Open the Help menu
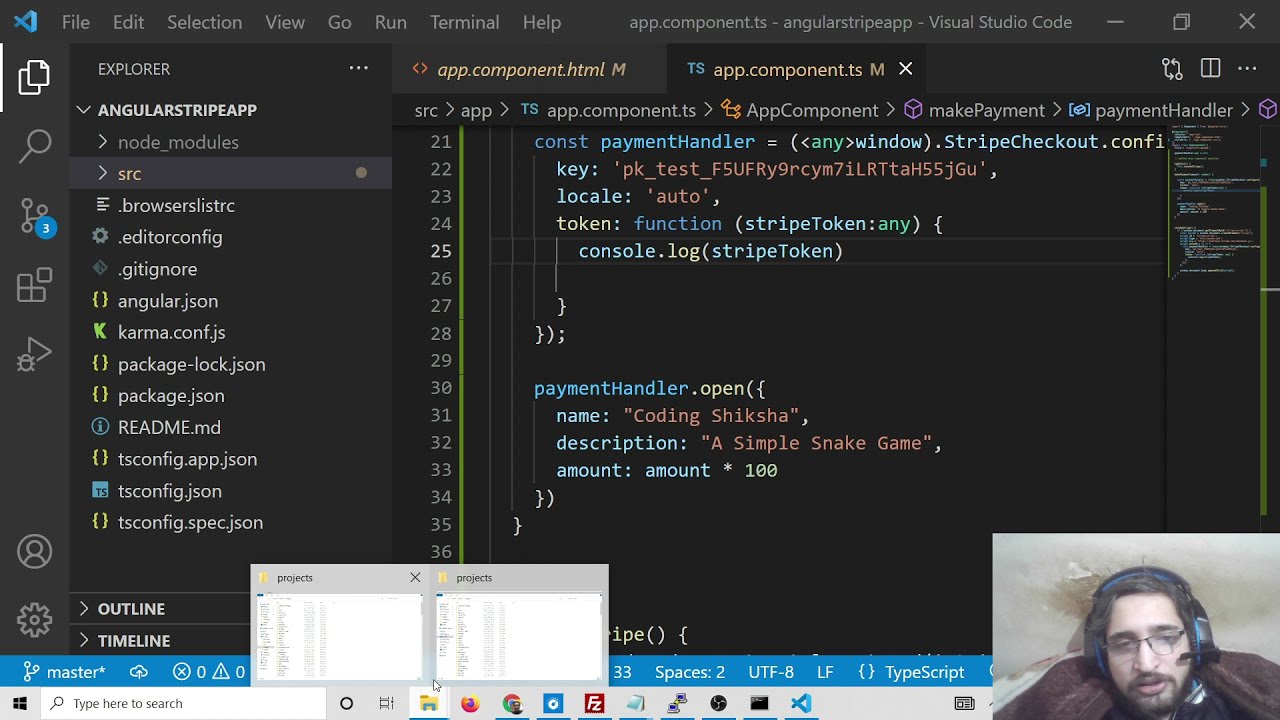The width and height of the screenshot is (1280, 720). pyautogui.click(x=542, y=22)
